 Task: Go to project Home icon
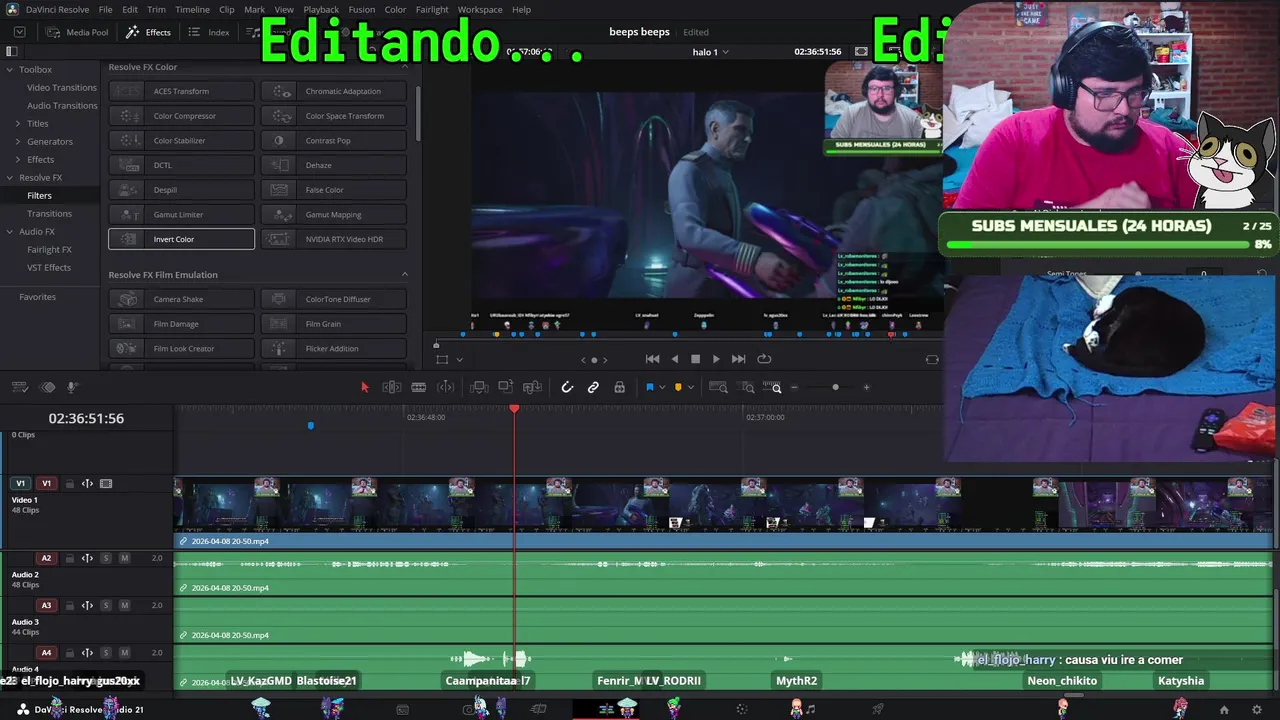click(x=1224, y=710)
